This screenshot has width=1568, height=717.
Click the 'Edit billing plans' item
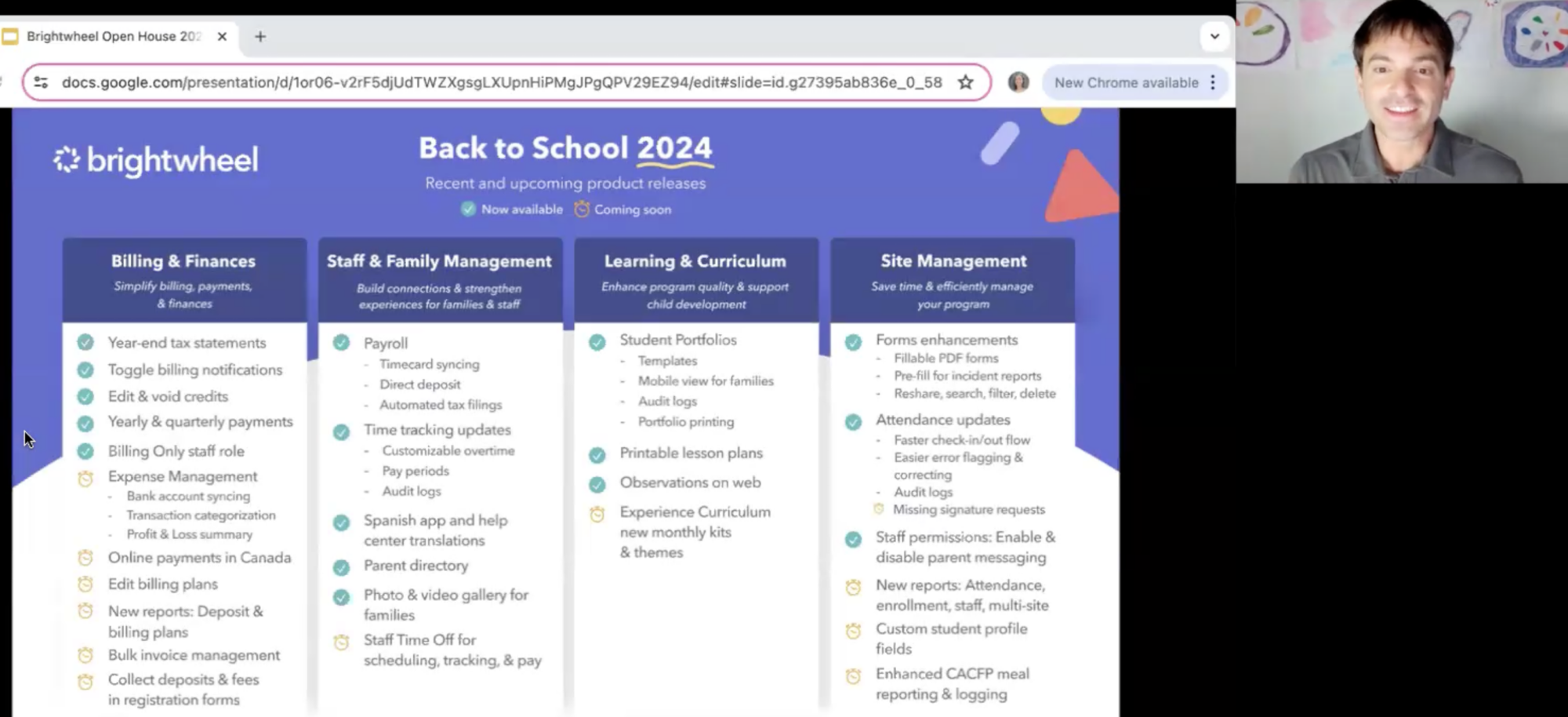tap(163, 584)
